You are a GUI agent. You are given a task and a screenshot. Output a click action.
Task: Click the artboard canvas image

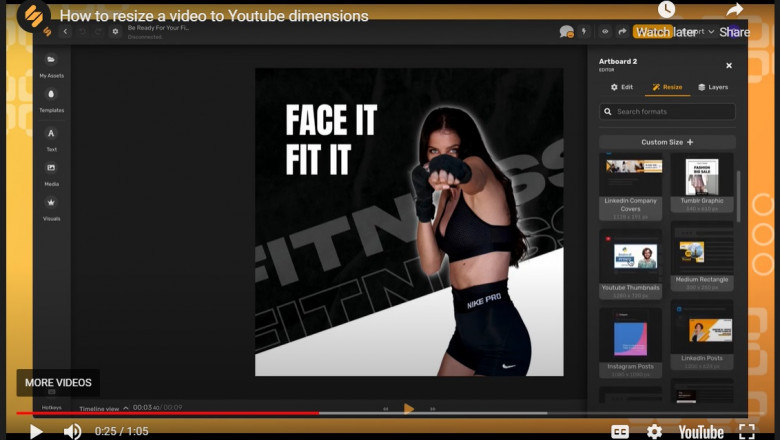pyautogui.click(x=409, y=222)
